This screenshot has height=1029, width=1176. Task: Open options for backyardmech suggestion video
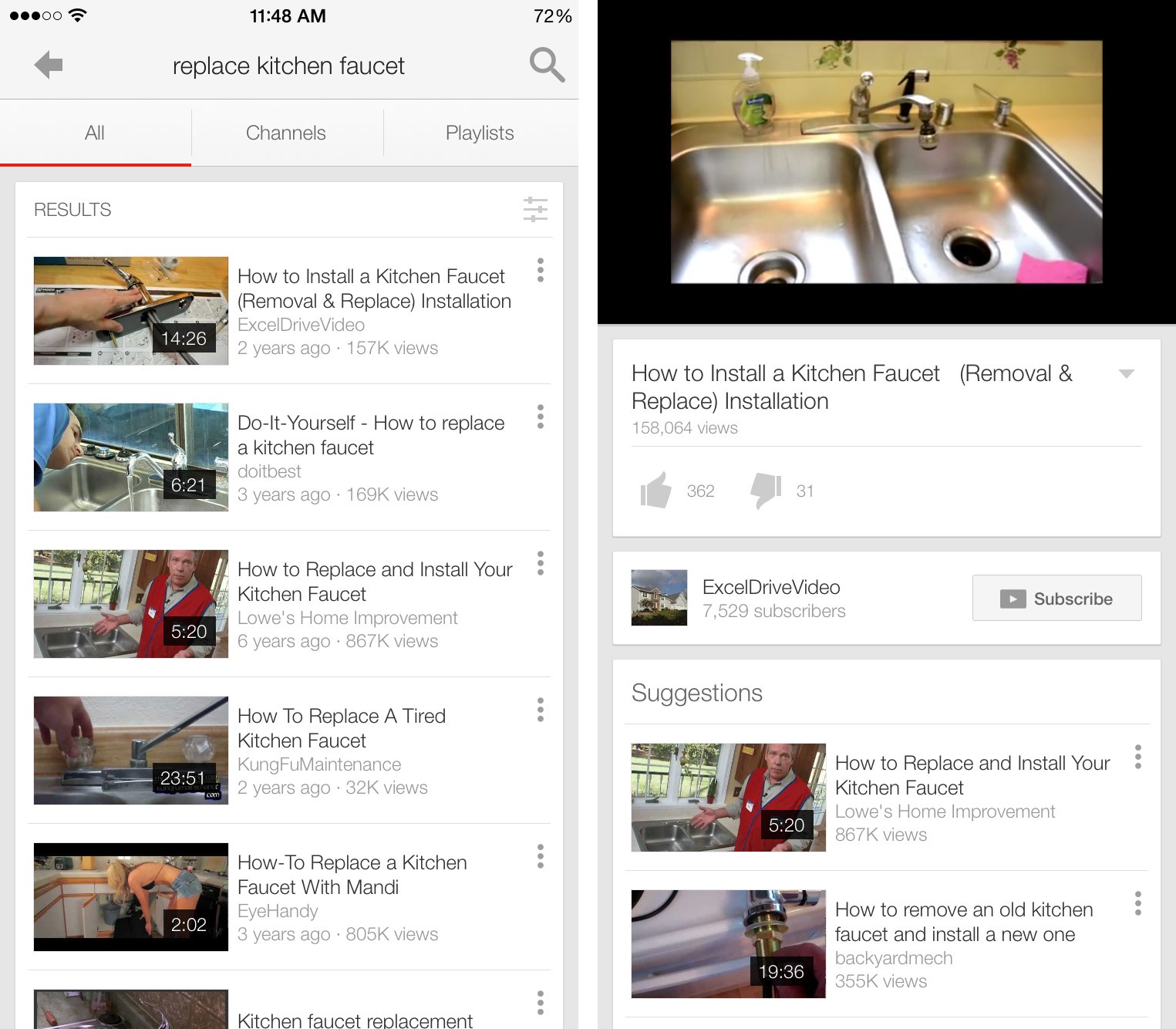point(1138,903)
